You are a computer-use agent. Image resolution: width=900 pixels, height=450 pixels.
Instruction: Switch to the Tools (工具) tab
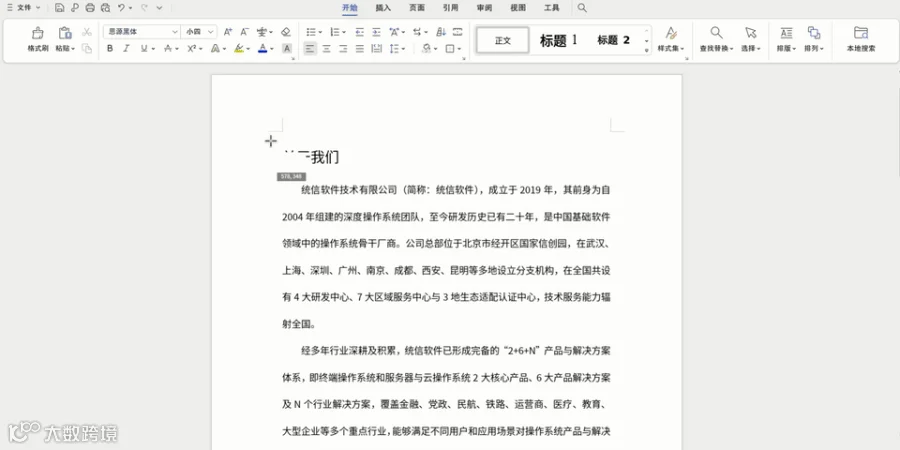pyautogui.click(x=552, y=8)
